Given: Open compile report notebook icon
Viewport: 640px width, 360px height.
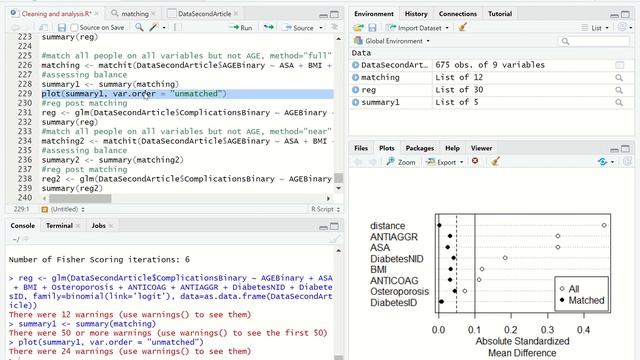Looking at the screenshot, I should pyautogui.click(x=178, y=27).
